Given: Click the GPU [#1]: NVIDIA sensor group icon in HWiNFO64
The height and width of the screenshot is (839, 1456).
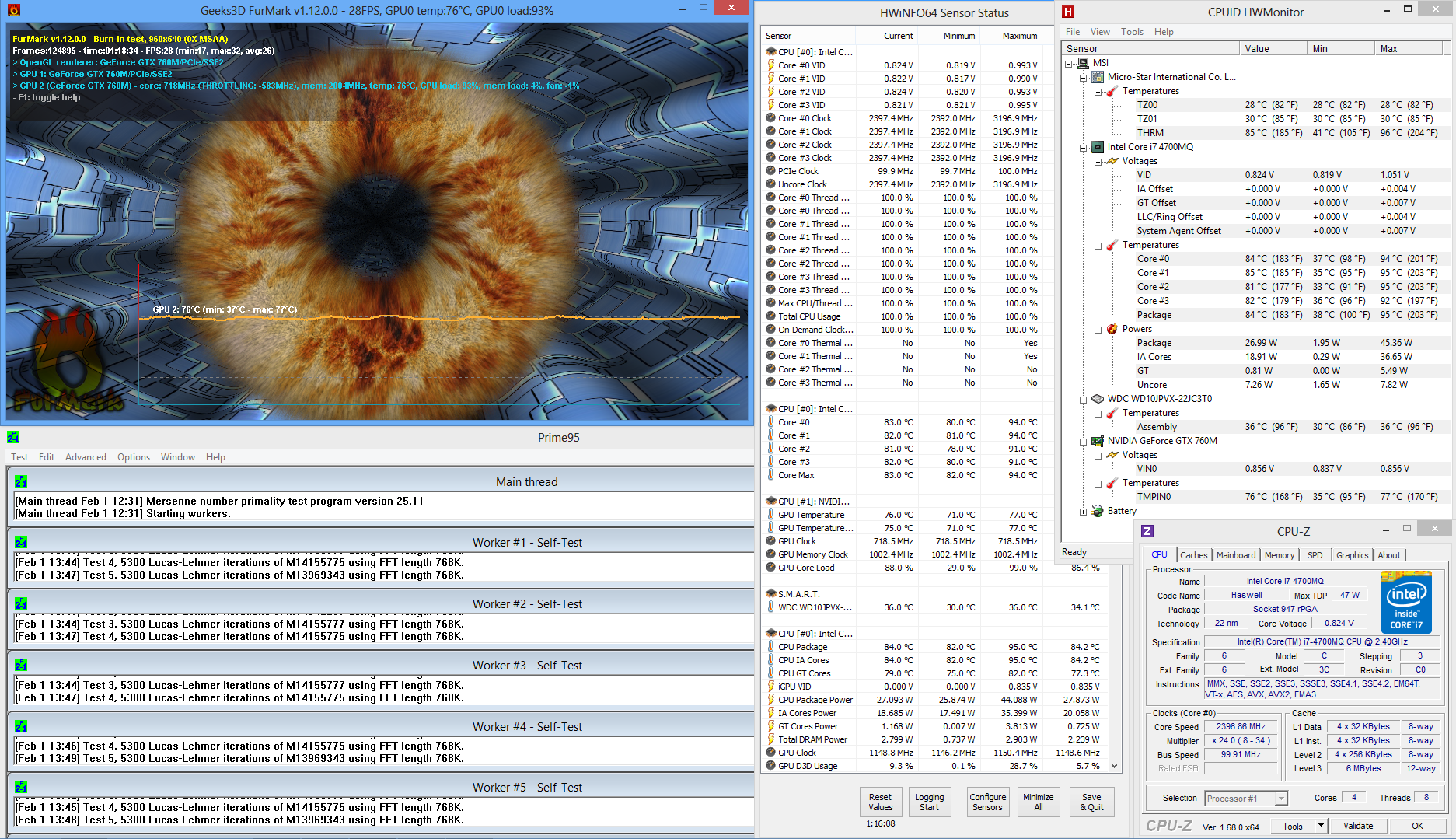Looking at the screenshot, I should click(771, 502).
